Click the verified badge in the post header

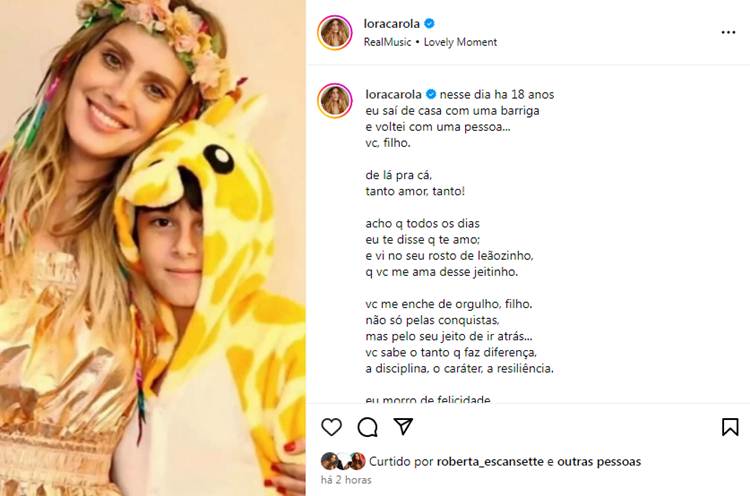431,23
